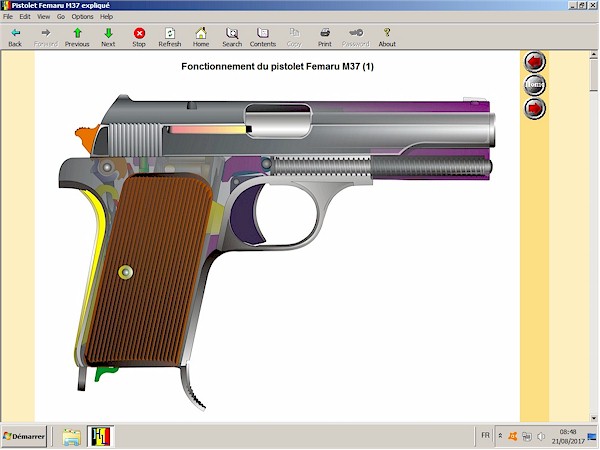The height and width of the screenshot is (450, 600).
Task: Click the network tray icon
Action: [527, 436]
